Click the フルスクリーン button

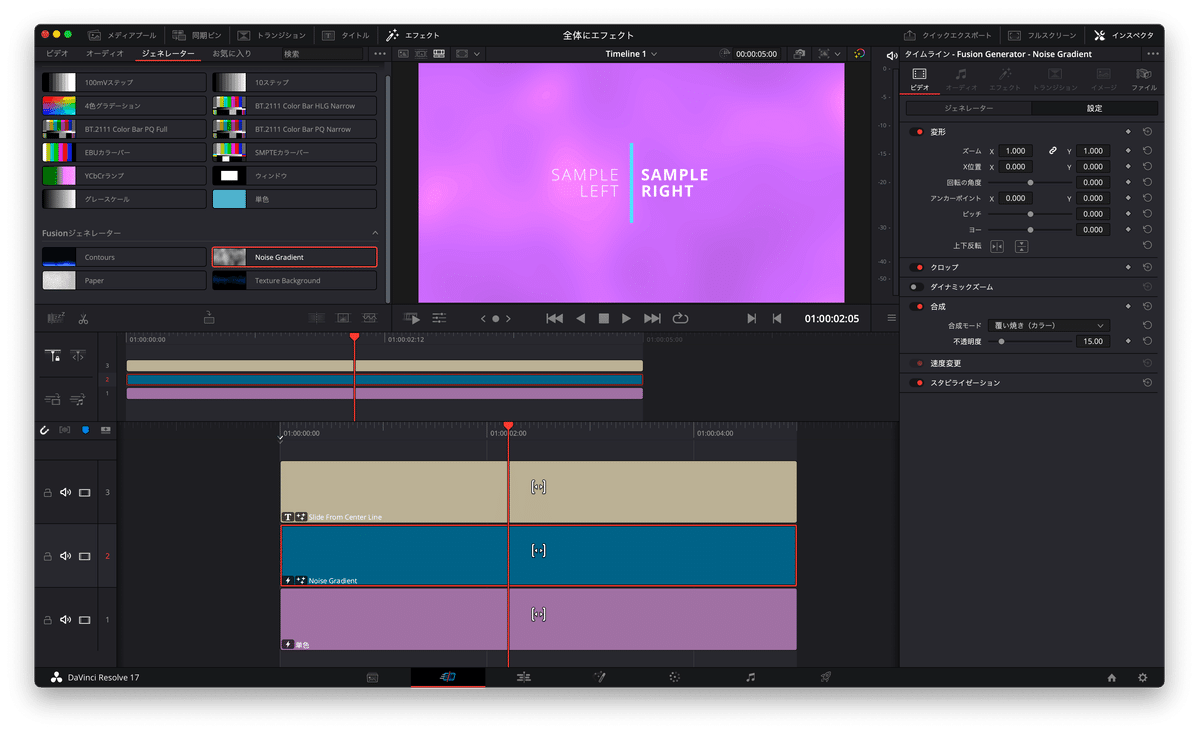(x=1041, y=35)
